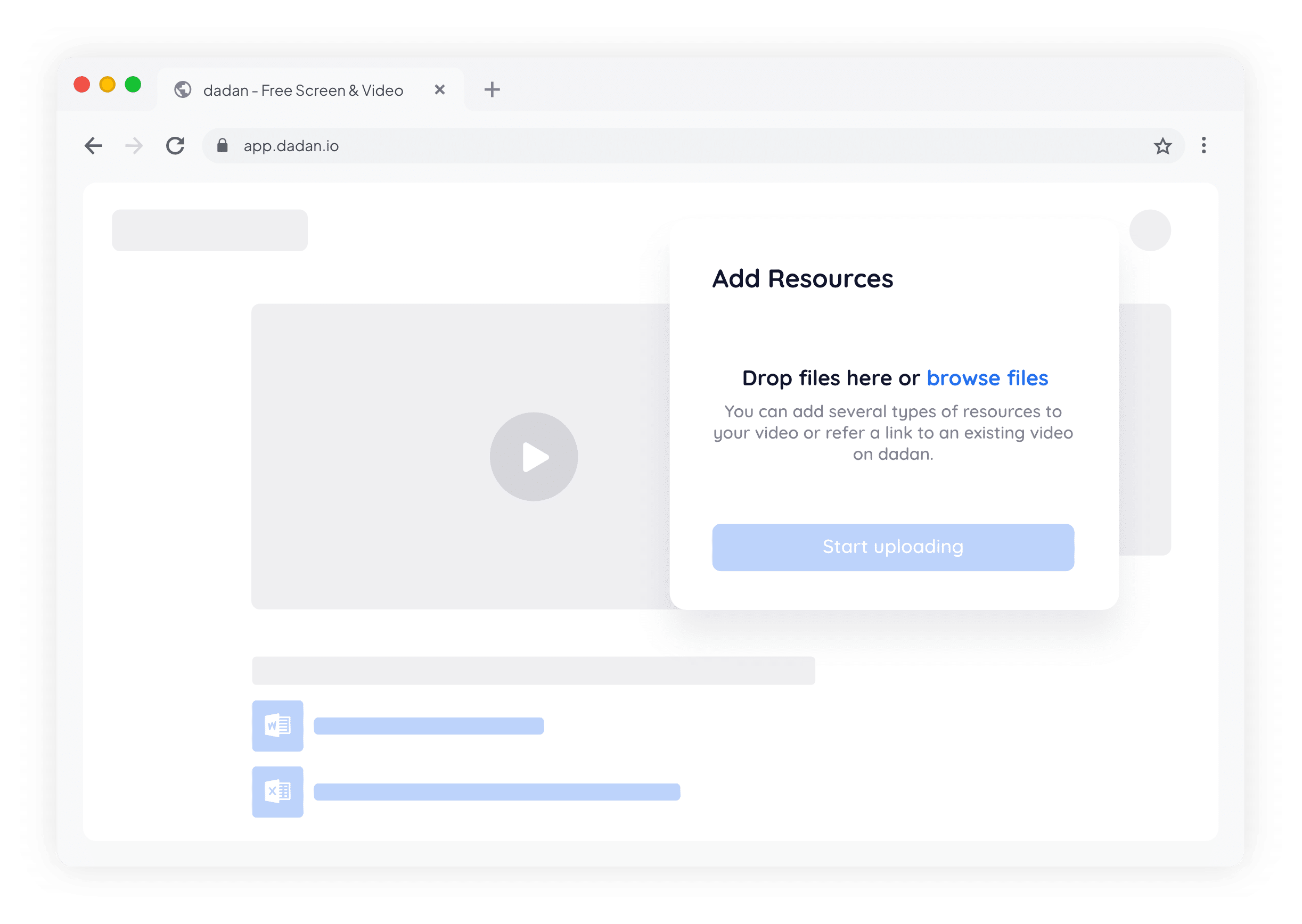Click the Excel spreadsheet icon

(x=278, y=791)
